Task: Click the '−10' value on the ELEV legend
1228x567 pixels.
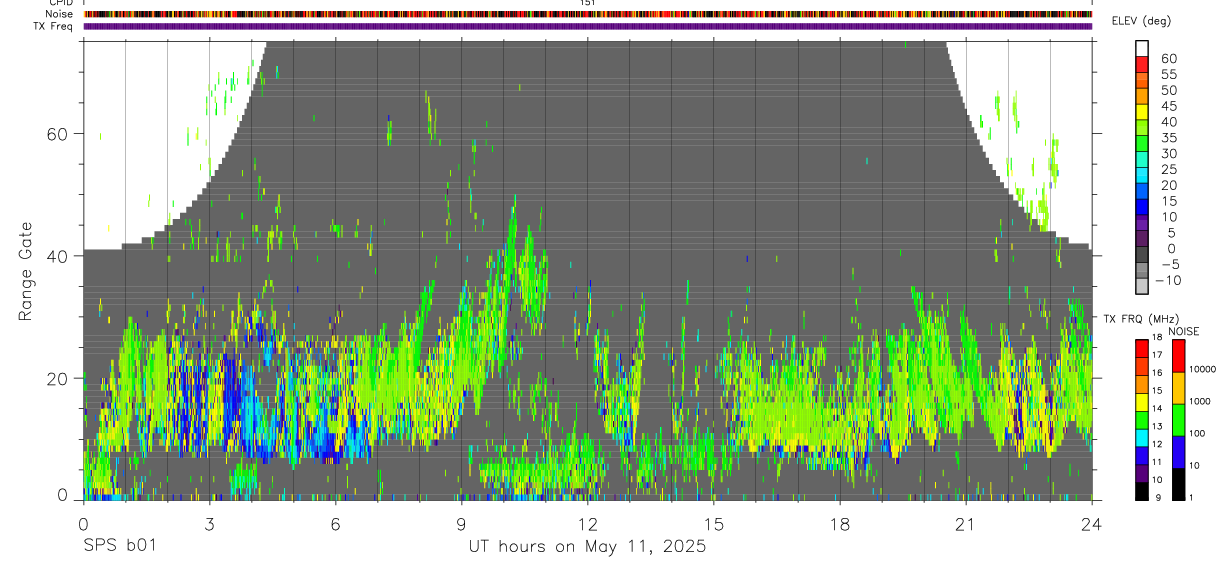Action: [x=1167, y=280]
